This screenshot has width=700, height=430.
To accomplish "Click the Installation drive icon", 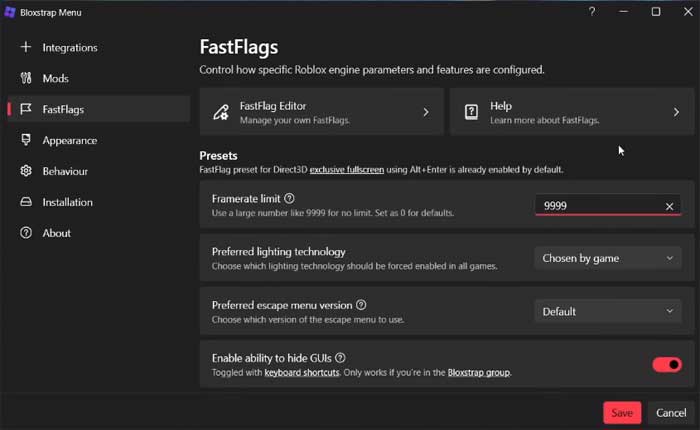I will (x=26, y=202).
